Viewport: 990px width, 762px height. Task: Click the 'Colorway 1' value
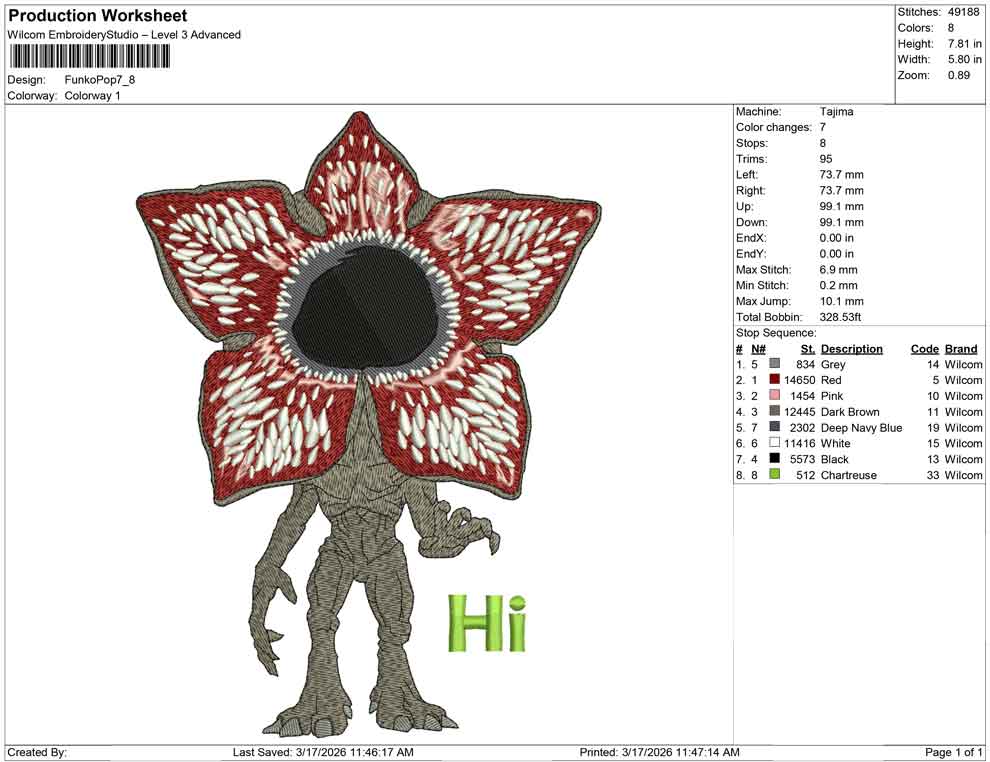coord(92,96)
